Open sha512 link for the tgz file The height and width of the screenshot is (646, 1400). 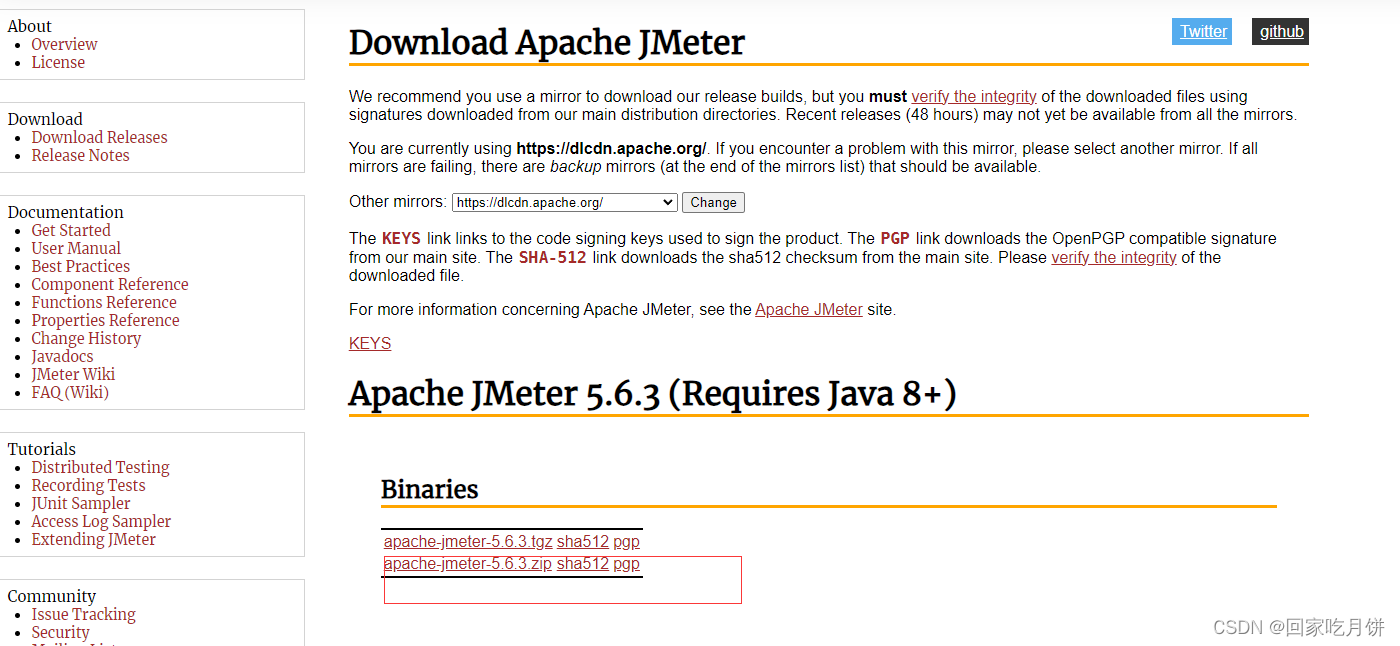tap(583, 541)
